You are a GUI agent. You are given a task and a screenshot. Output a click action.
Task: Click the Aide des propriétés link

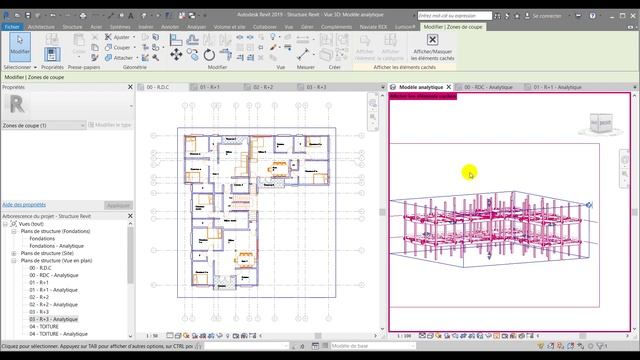24,204
